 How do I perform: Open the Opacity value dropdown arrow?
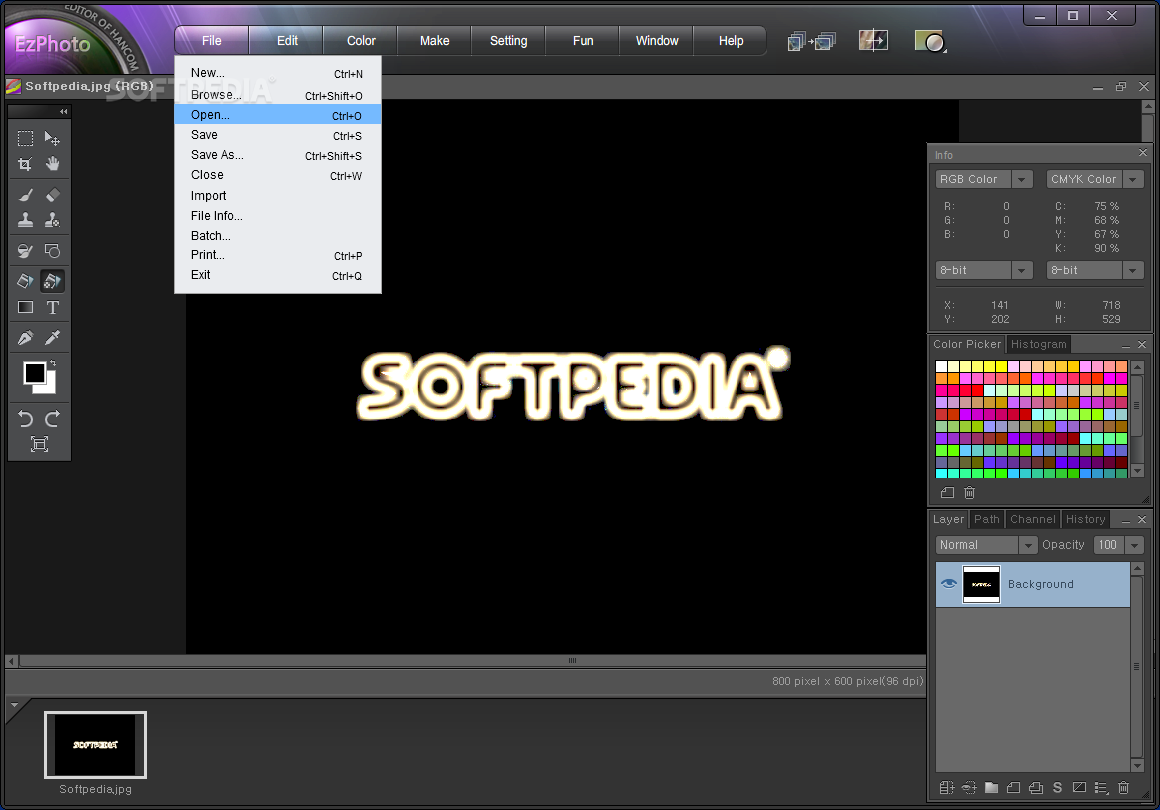pyautogui.click(x=1134, y=545)
